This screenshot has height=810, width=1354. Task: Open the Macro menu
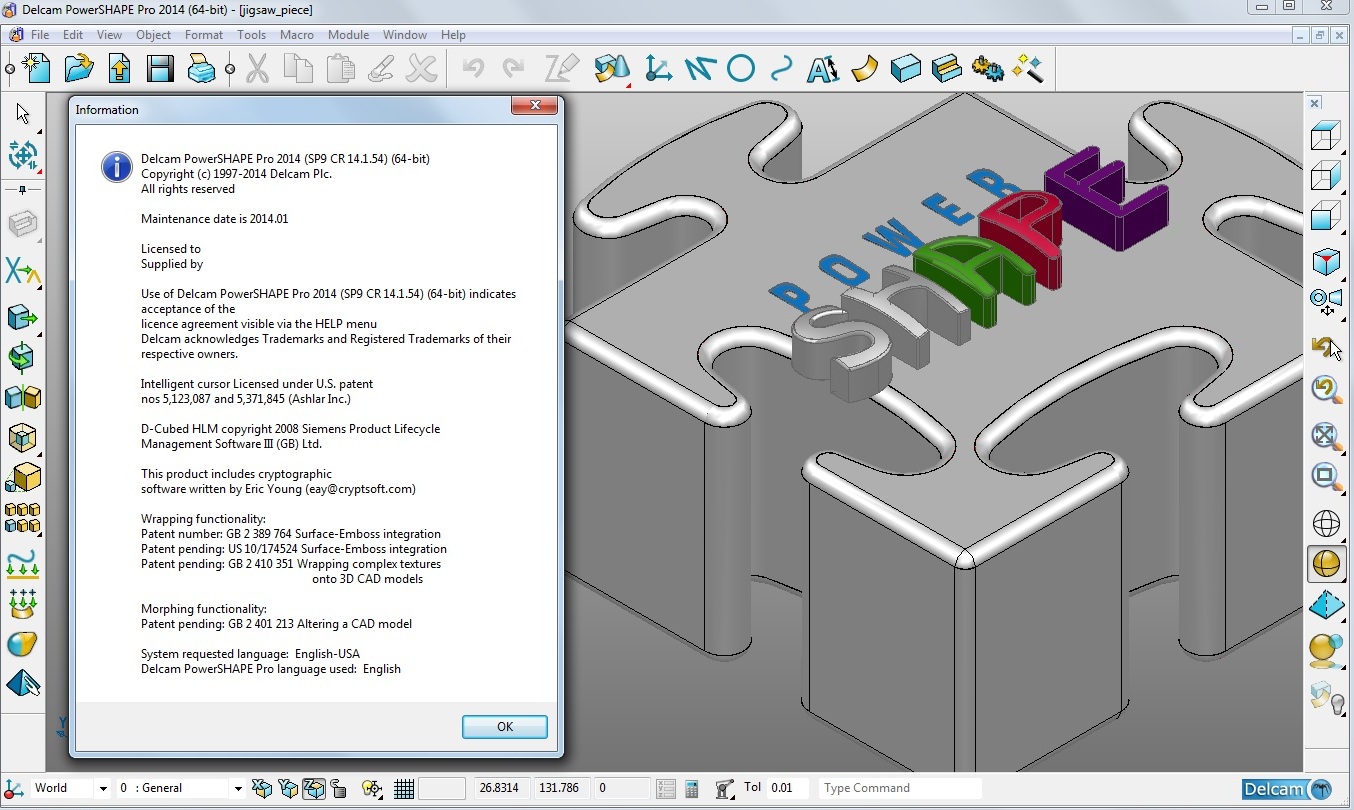click(x=297, y=35)
